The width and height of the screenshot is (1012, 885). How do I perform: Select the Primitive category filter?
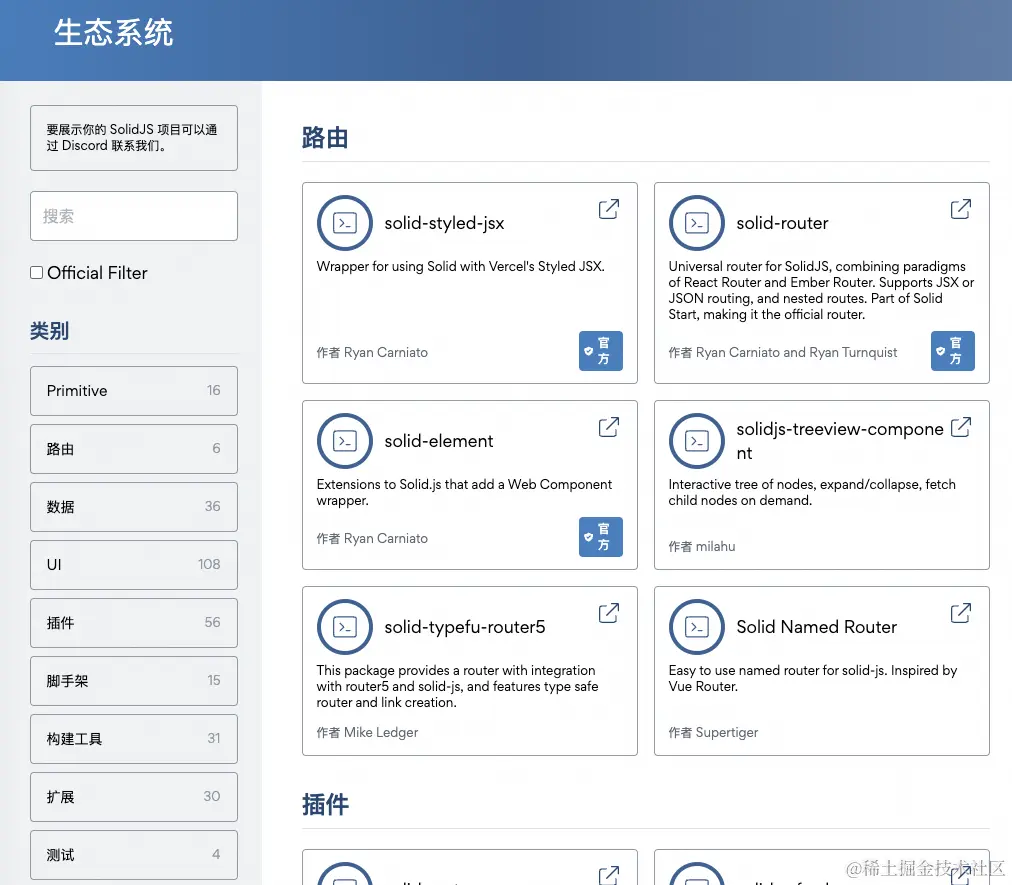pyautogui.click(x=133, y=391)
